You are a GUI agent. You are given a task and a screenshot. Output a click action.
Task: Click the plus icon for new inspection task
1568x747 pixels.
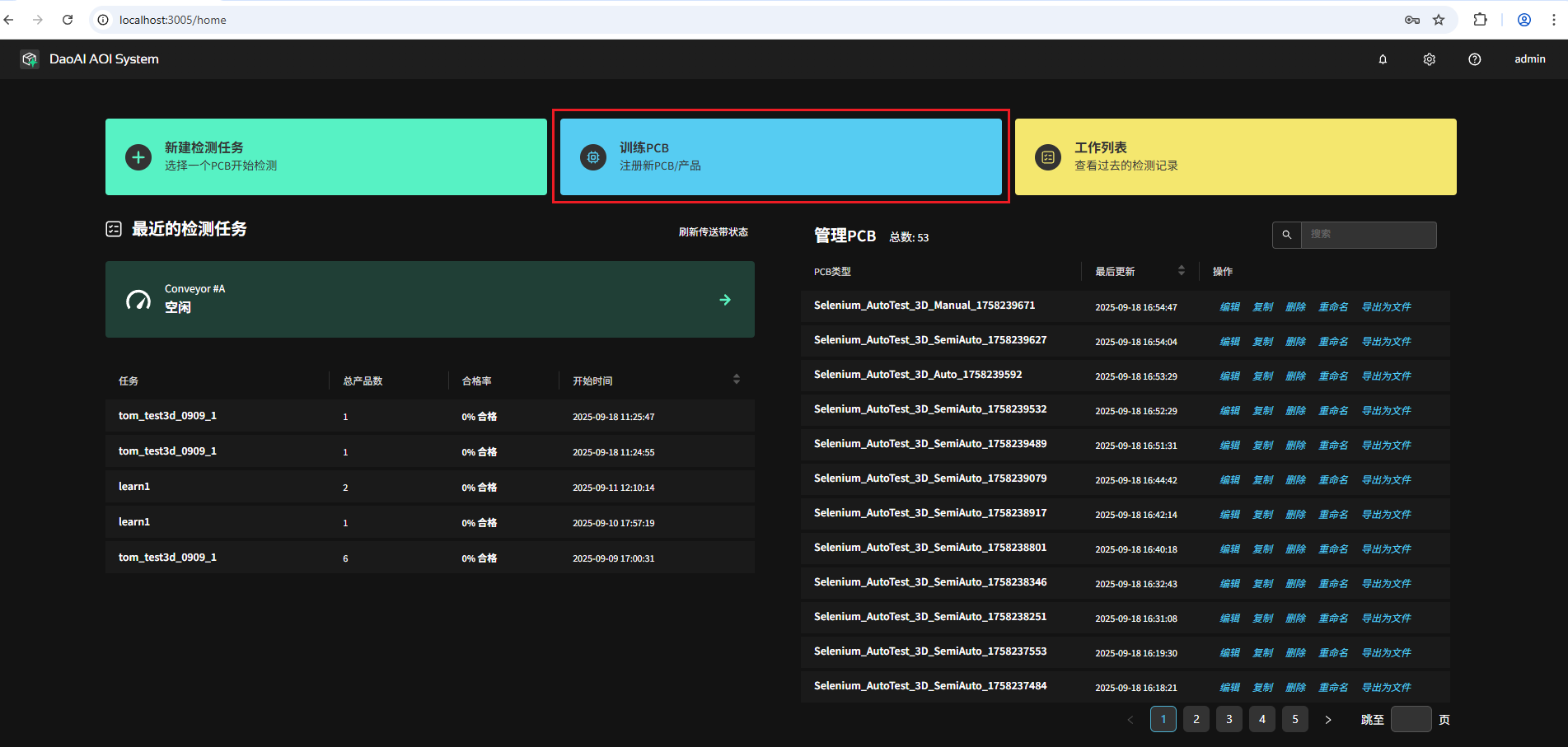(x=138, y=156)
